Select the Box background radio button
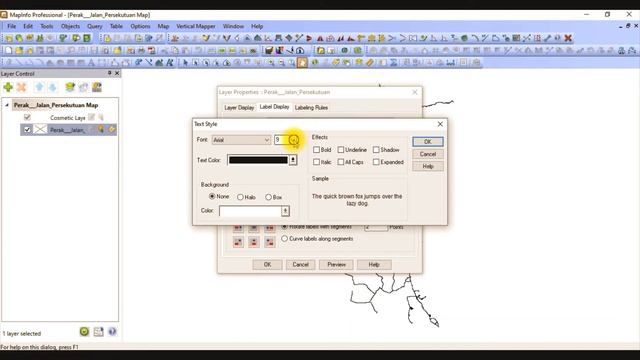The width and height of the screenshot is (640, 360). pyautogui.click(x=268, y=197)
